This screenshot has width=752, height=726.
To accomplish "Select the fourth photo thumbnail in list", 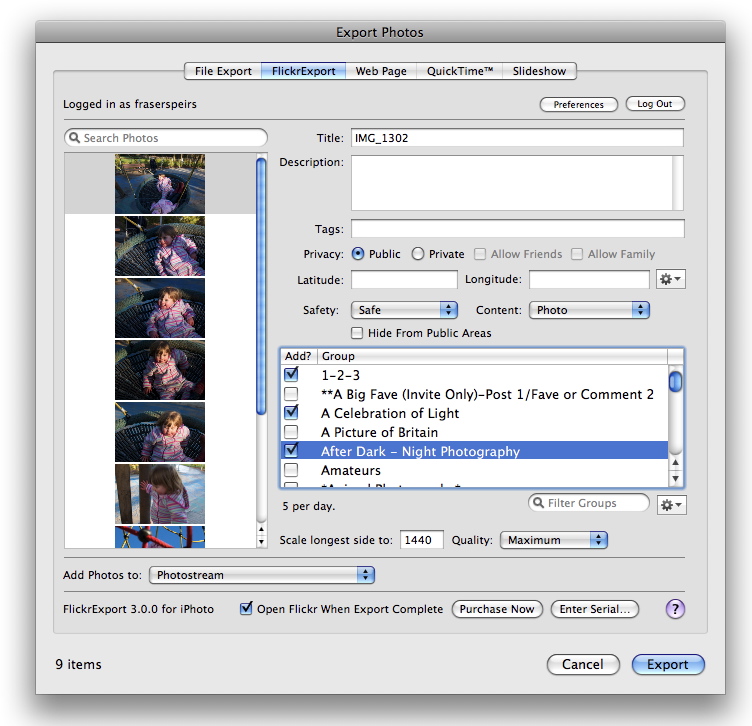I will coord(160,370).
